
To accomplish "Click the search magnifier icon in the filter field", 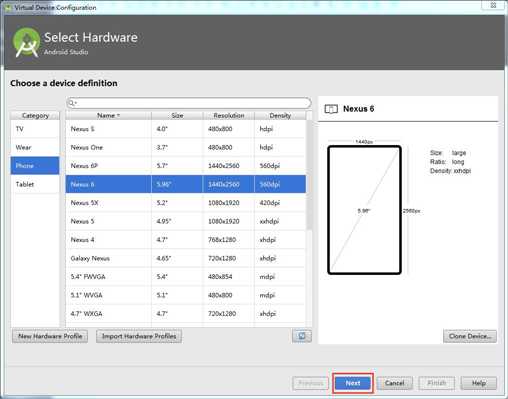I will click(72, 103).
